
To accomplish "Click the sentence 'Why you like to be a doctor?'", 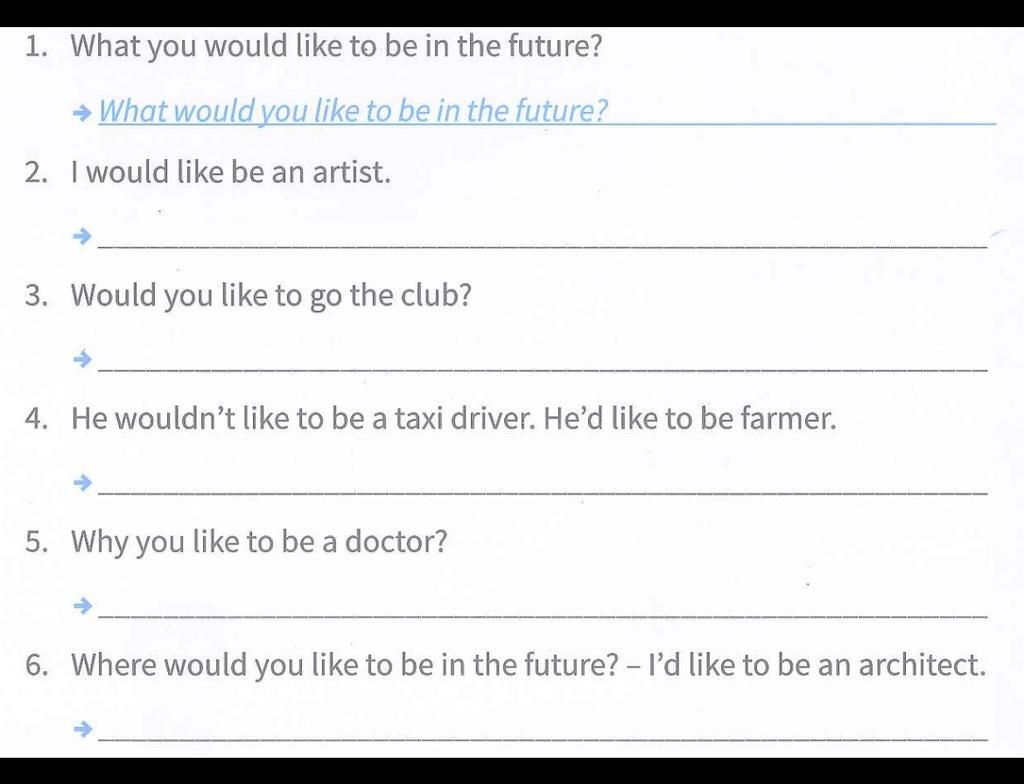I will (x=259, y=542).
